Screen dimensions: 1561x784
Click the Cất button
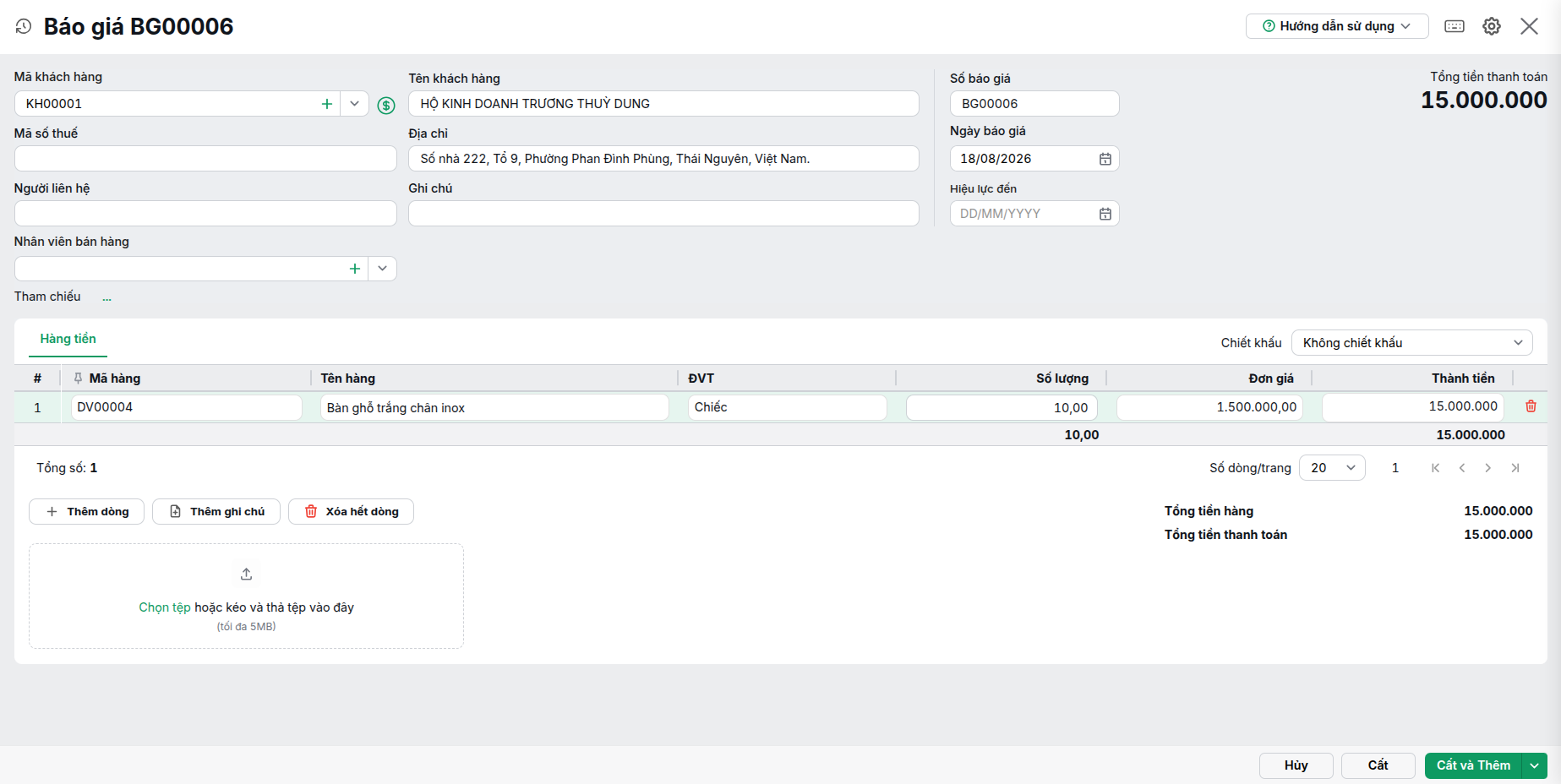point(1378,765)
